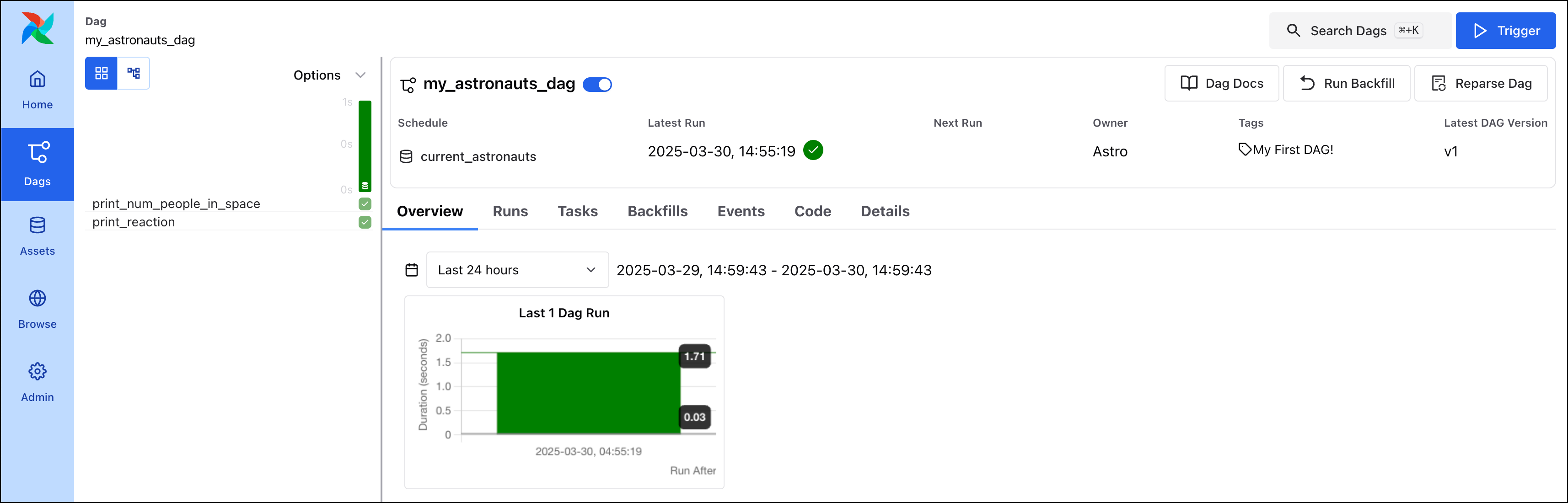Viewport: 1568px width, 503px height.
Task: Open the Last 24 hours time range dropdown
Action: pyautogui.click(x=517, y=269)
